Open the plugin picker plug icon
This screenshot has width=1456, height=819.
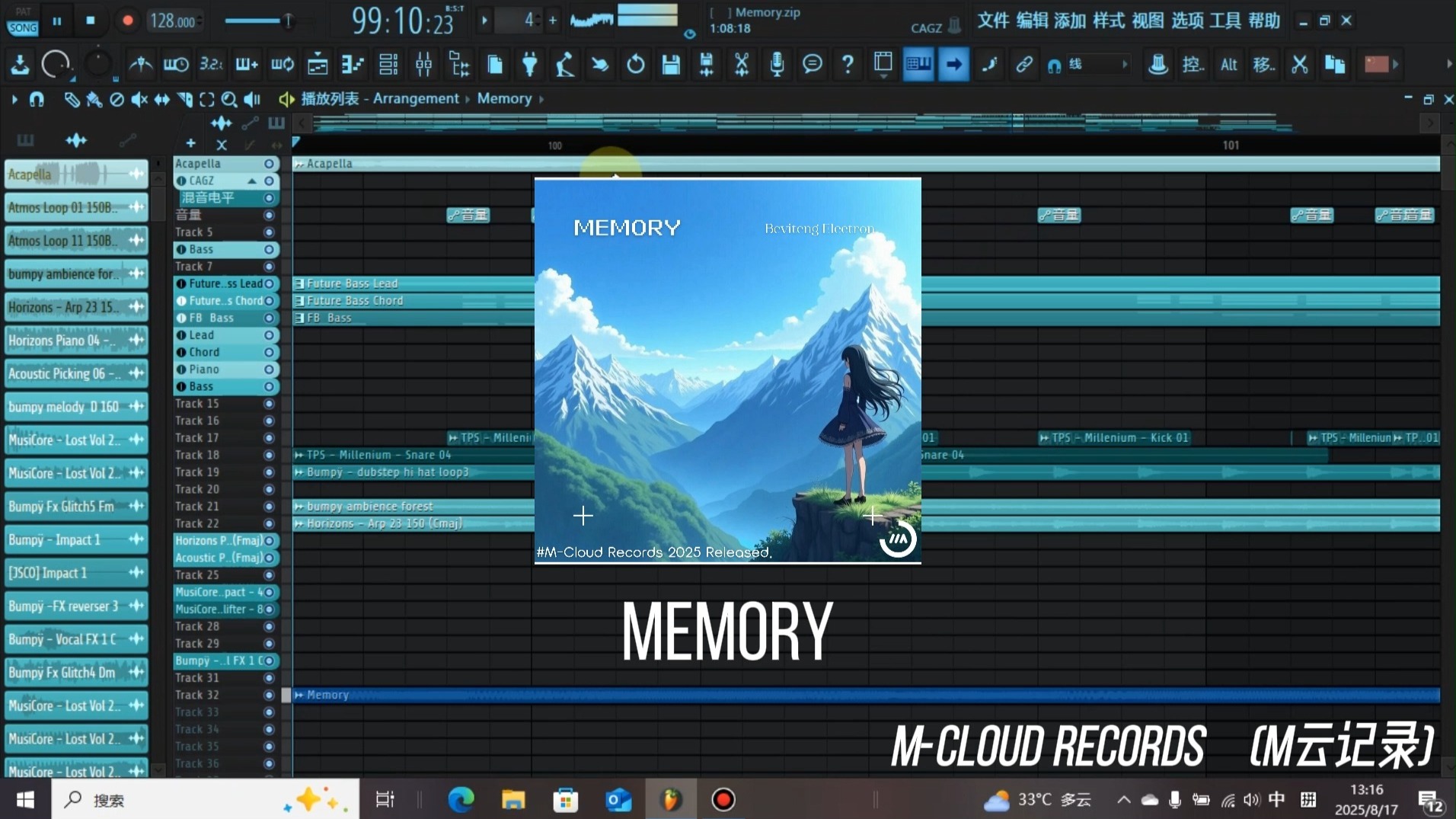pos(529,65)
